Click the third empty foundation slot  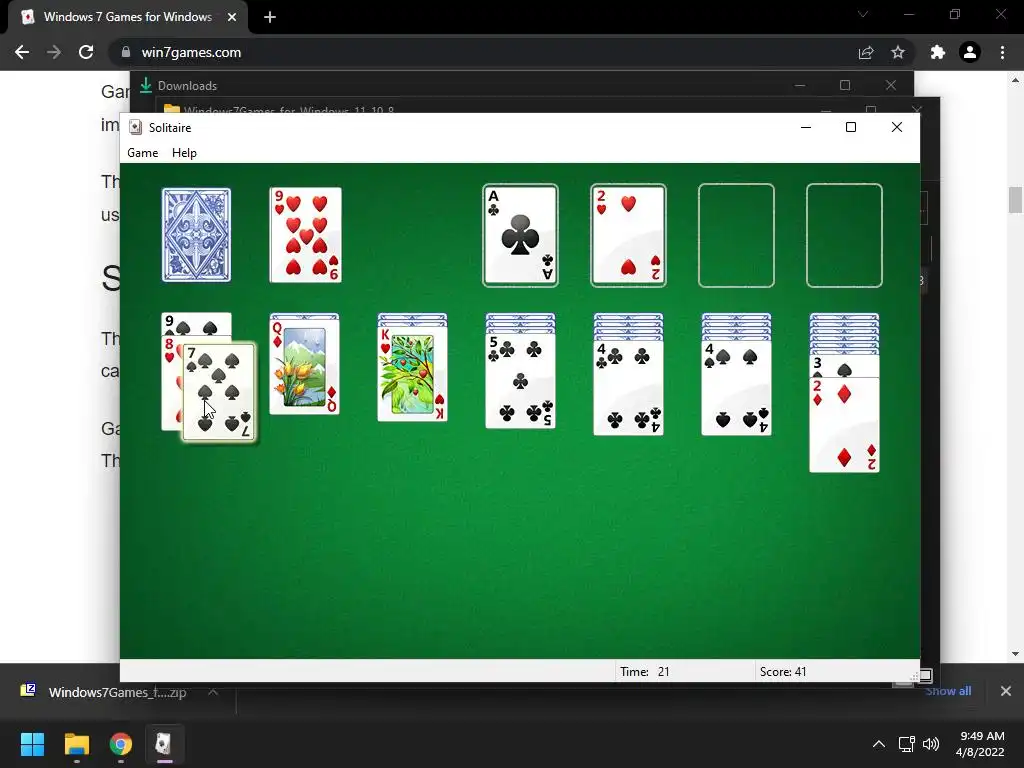(736, 235)
